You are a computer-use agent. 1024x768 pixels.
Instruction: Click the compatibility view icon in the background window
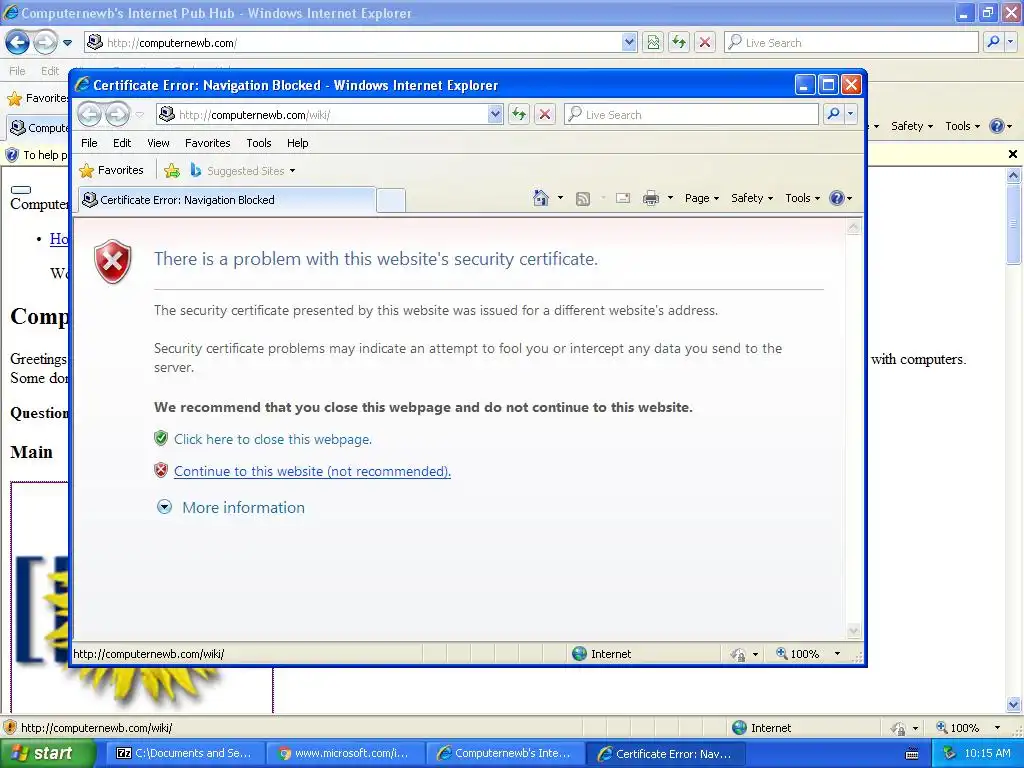click(x=653, y=42)
